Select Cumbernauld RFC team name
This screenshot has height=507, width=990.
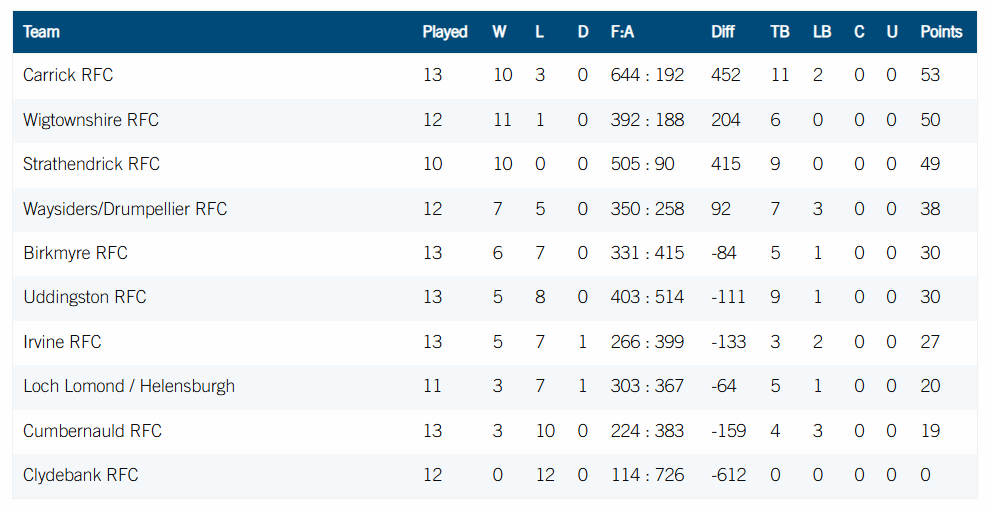click(x=93, y=431)
